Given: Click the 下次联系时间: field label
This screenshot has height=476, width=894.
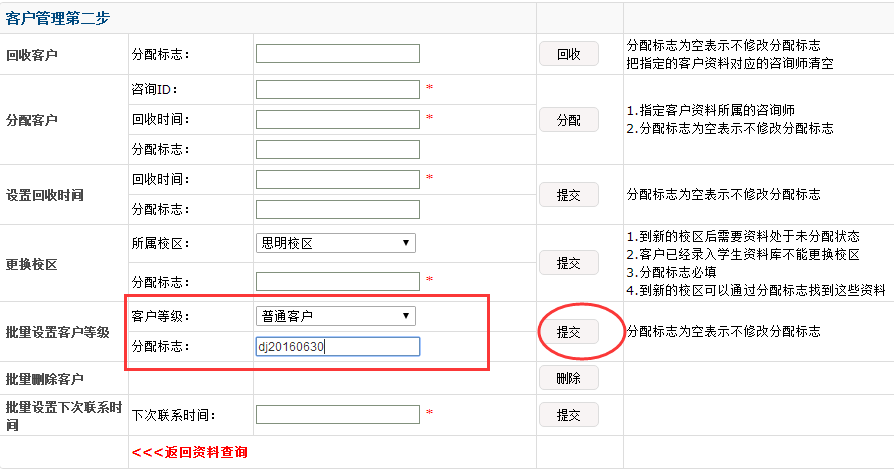Looking at the screenshot, I should tap(173, 416).
